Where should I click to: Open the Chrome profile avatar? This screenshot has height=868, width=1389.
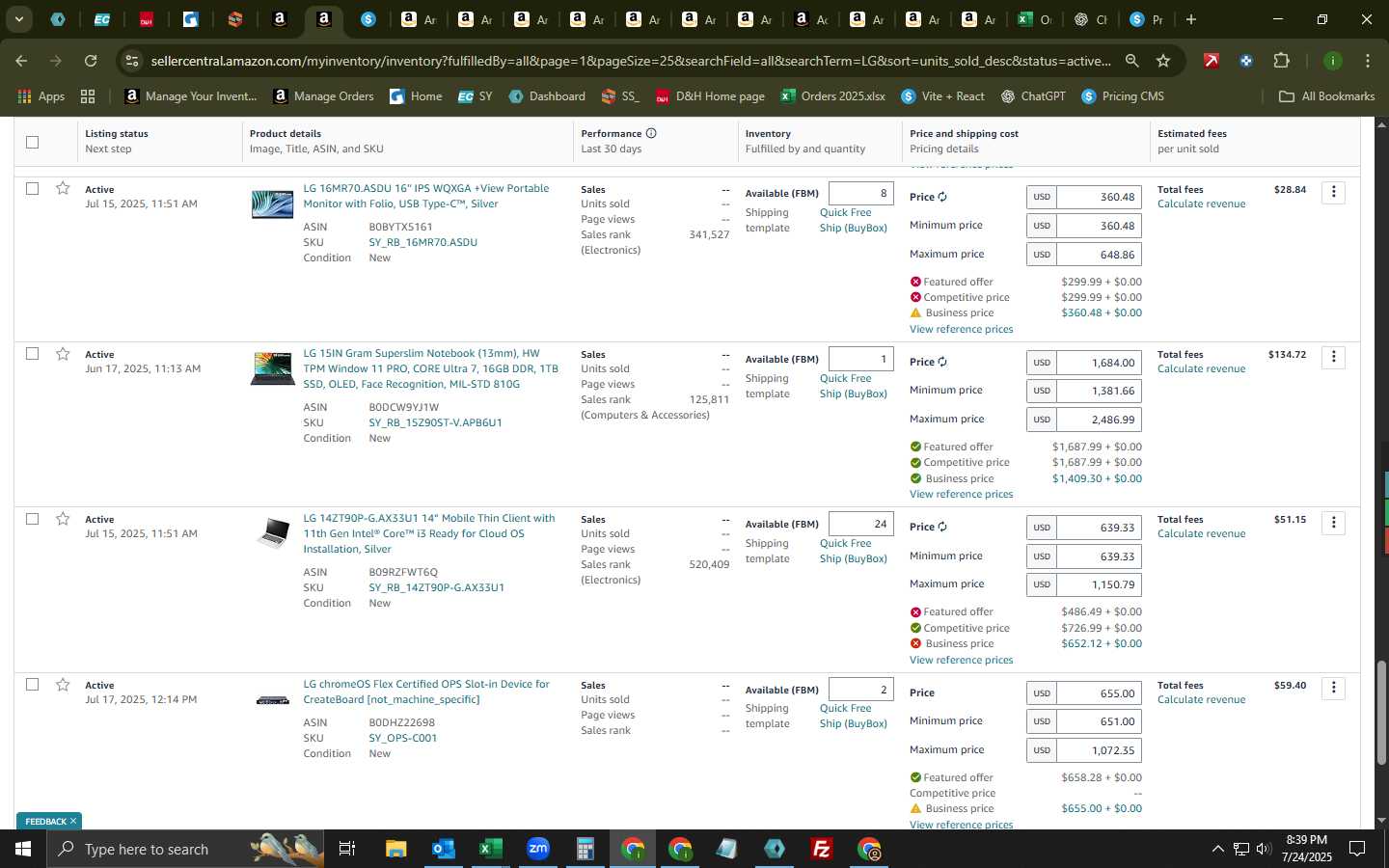1333,61
